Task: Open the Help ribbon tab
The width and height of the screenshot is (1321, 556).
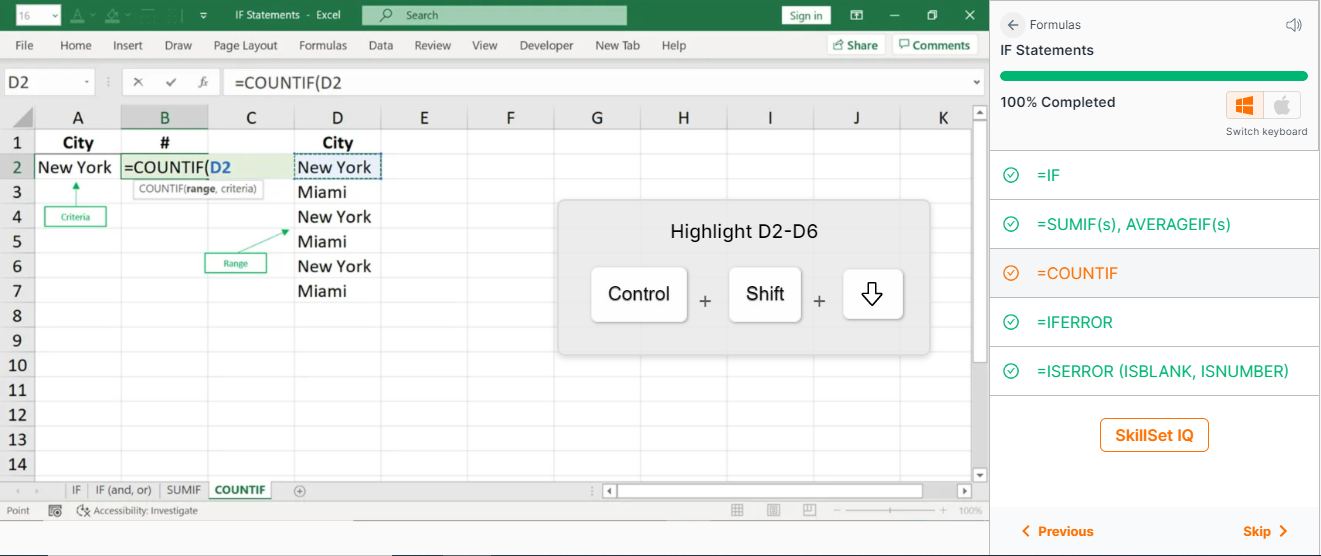Action: click(x=674, y=45)
